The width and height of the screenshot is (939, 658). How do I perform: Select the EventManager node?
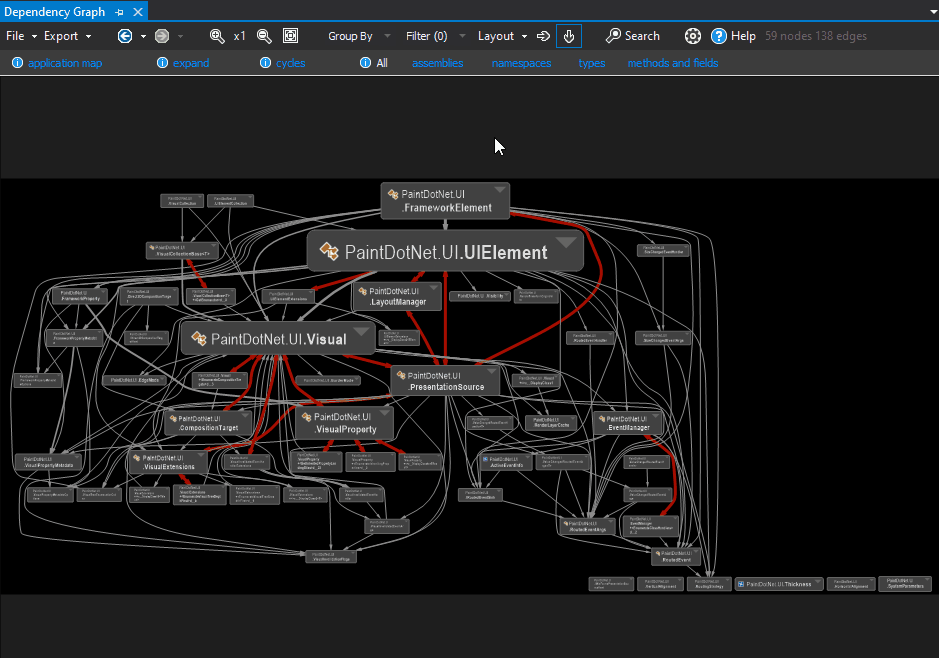click(x=628, y=423)
